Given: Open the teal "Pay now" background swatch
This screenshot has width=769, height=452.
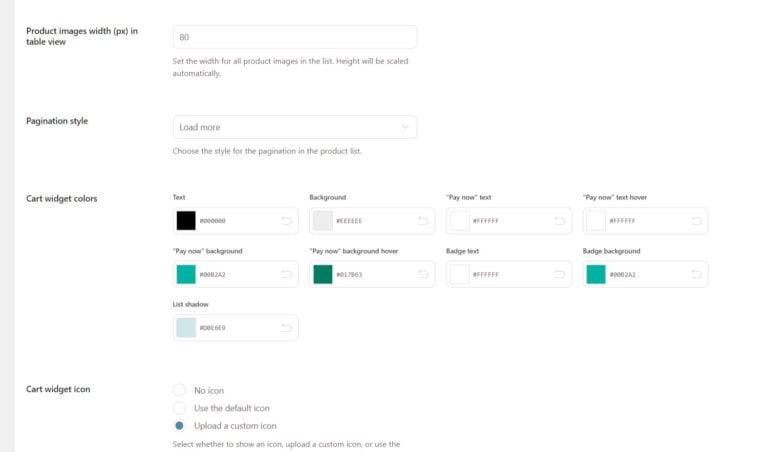Looking at the screenshot, I should coord(186,274).
